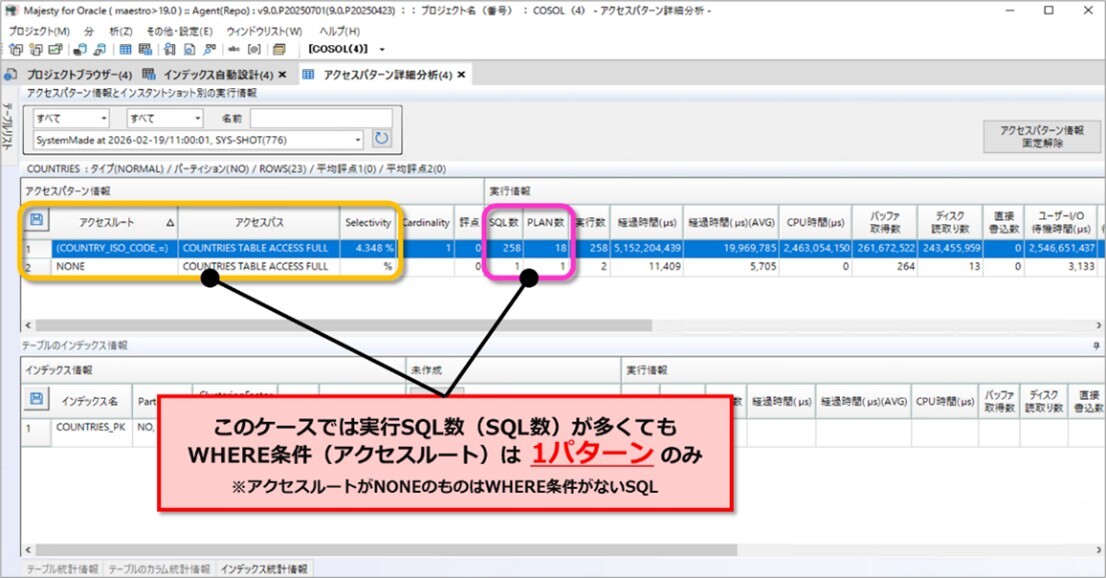Click the save icon in index info grid header
This screenshot has width=1106, height=578.
click(37, 399)
